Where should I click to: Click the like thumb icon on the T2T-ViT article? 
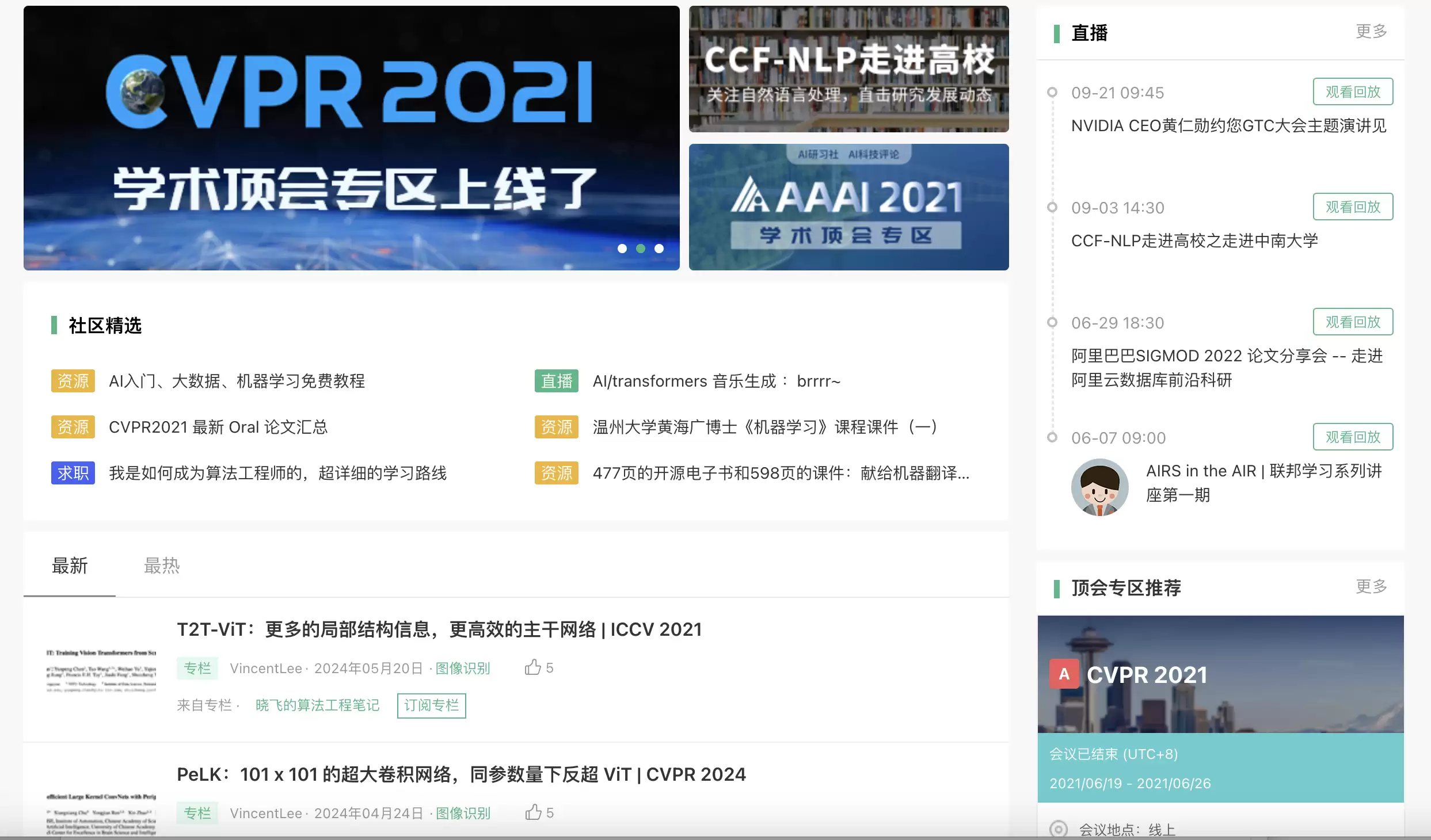[x=533, y=667]
